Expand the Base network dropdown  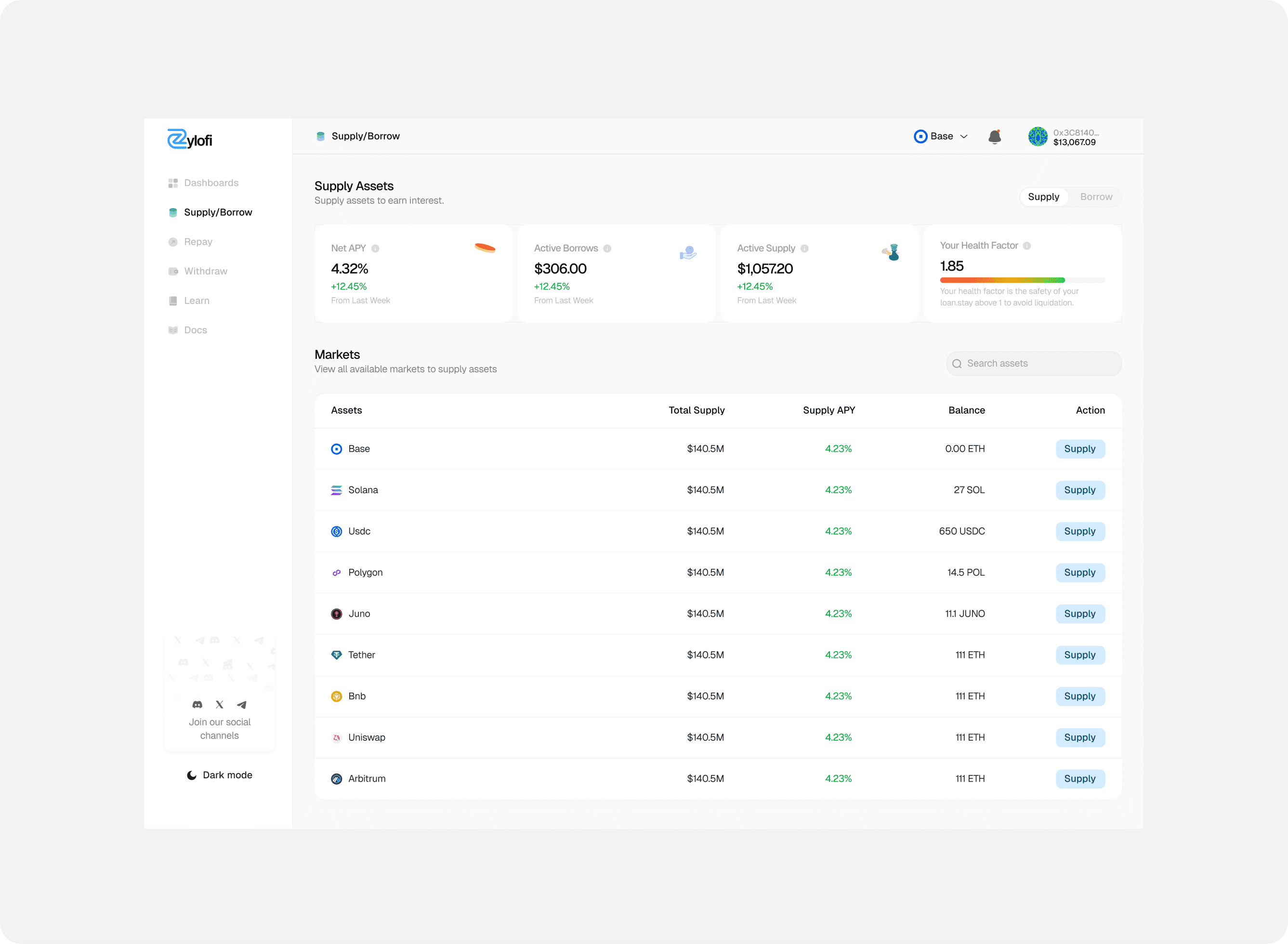click(941, 137)
